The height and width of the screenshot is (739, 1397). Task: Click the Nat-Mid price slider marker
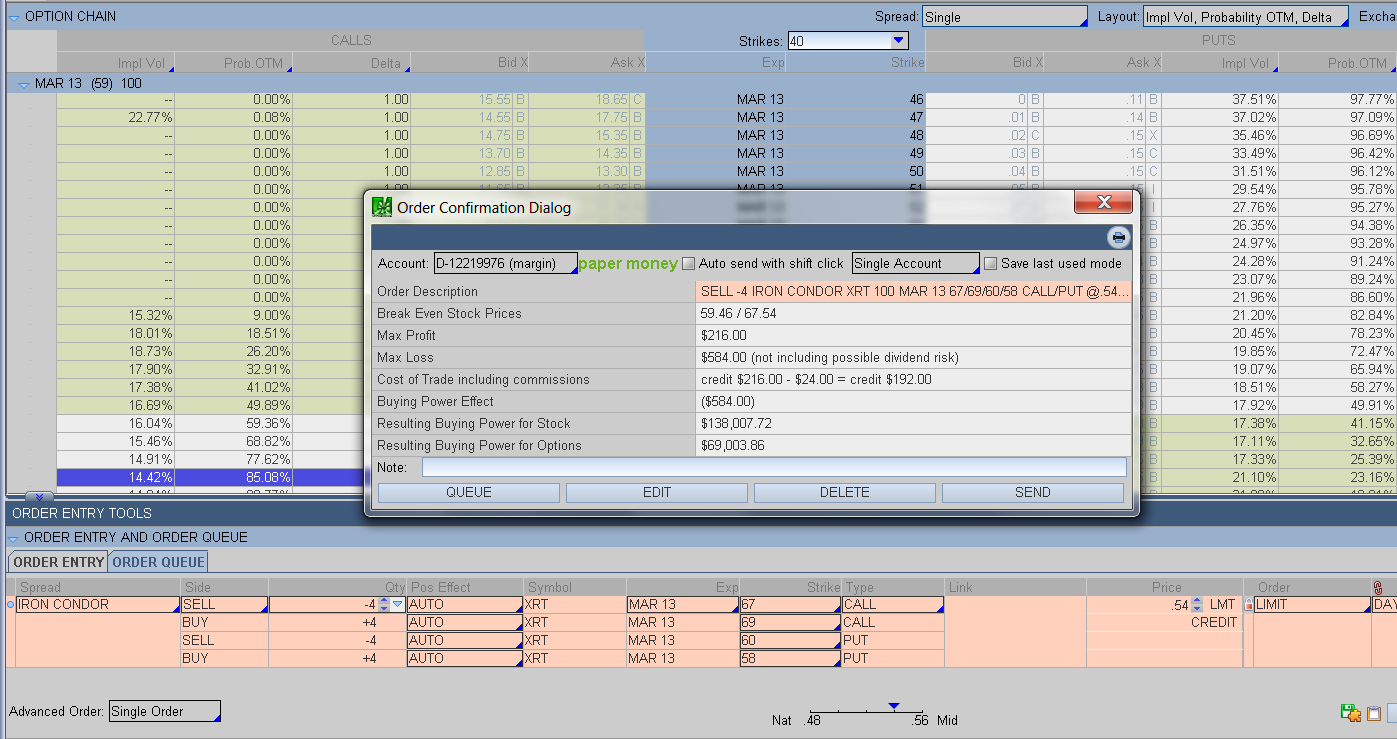894,706
